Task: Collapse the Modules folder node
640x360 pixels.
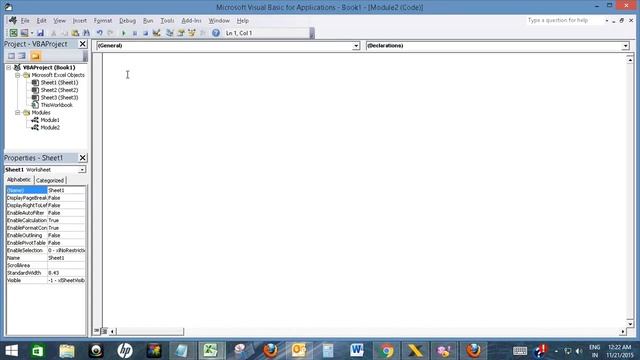Action: [x=18, y=112]
